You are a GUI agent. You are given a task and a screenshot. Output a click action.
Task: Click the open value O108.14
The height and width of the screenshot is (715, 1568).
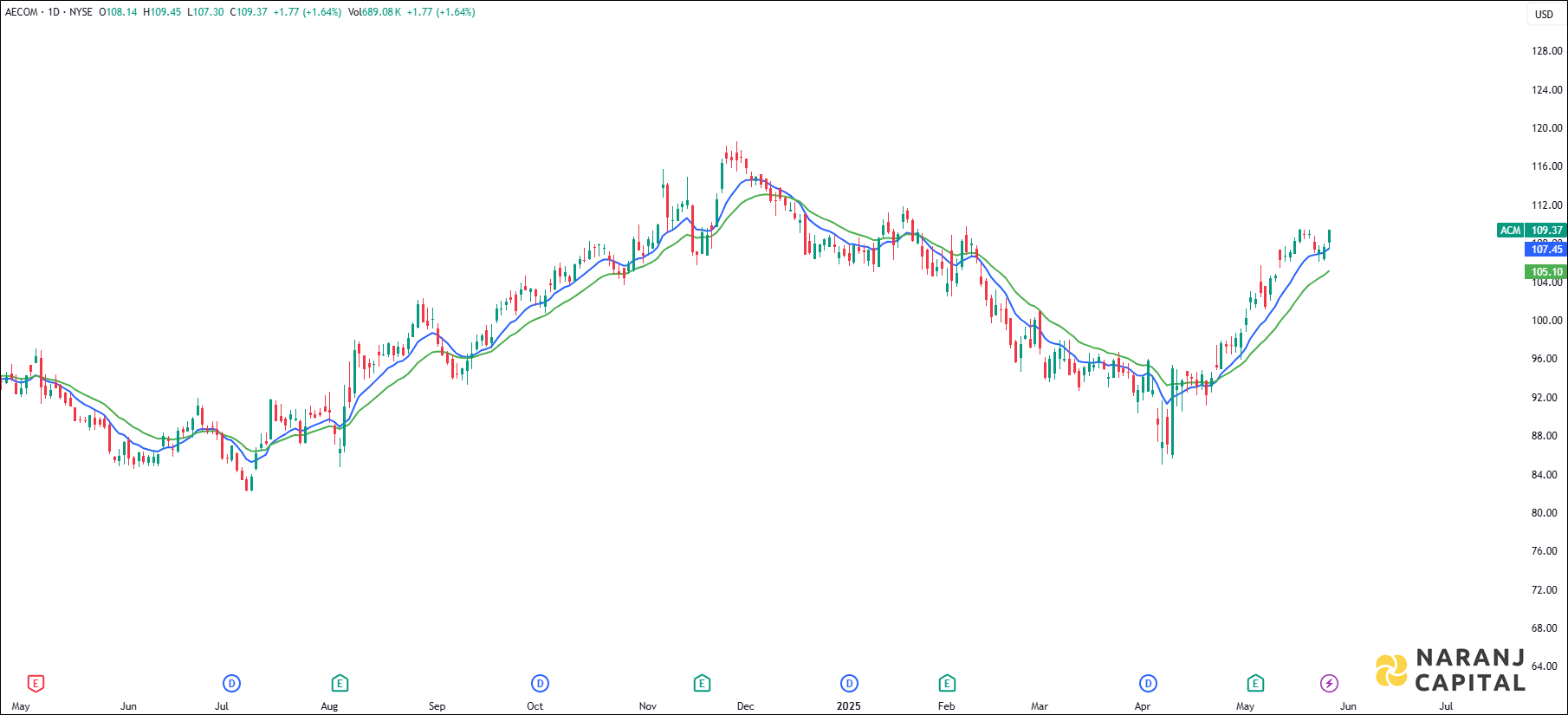point(119,12)
